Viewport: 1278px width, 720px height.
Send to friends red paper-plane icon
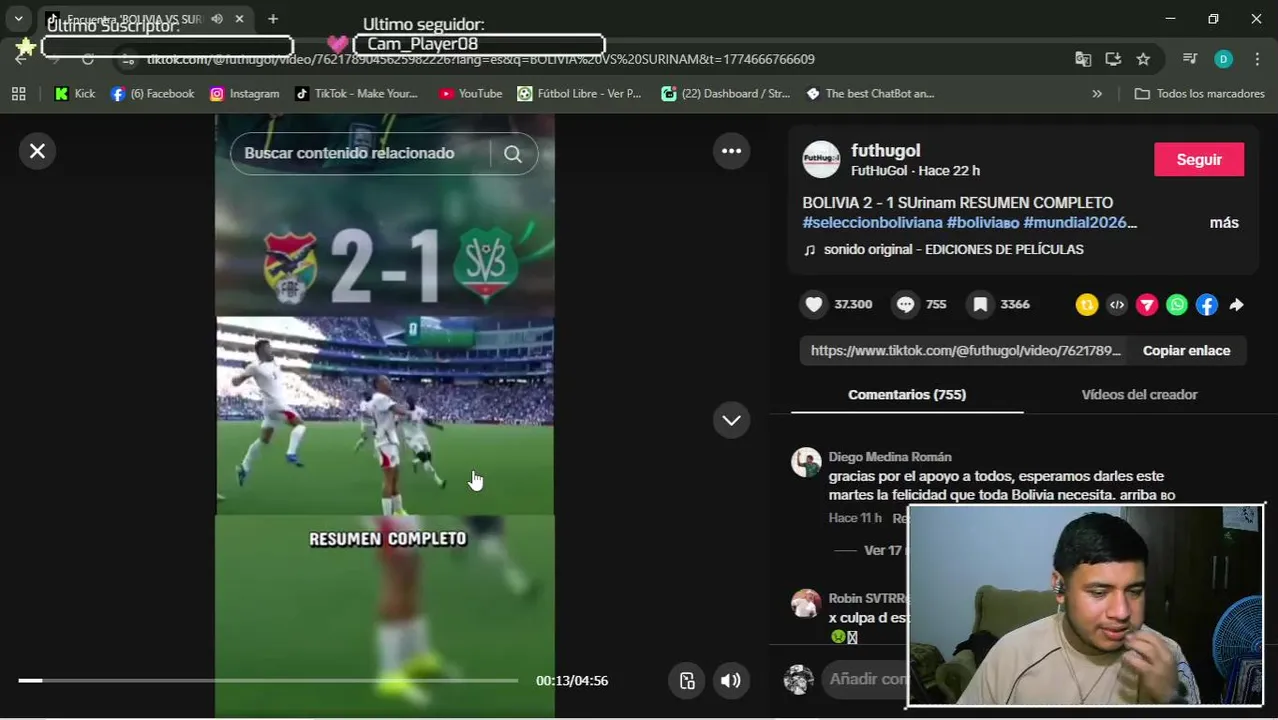tap(1147, 305)
